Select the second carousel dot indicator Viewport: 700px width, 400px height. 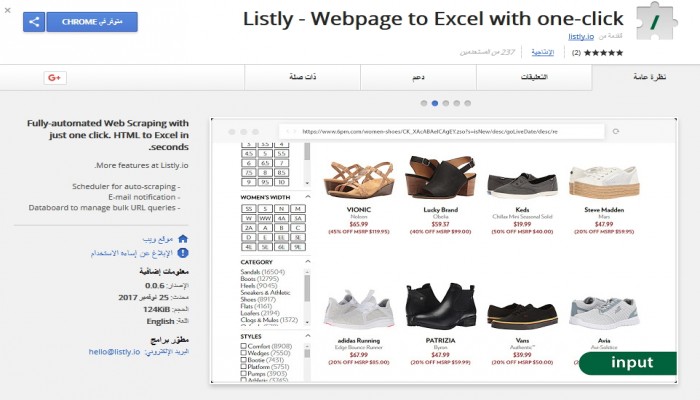pos(435,102)
